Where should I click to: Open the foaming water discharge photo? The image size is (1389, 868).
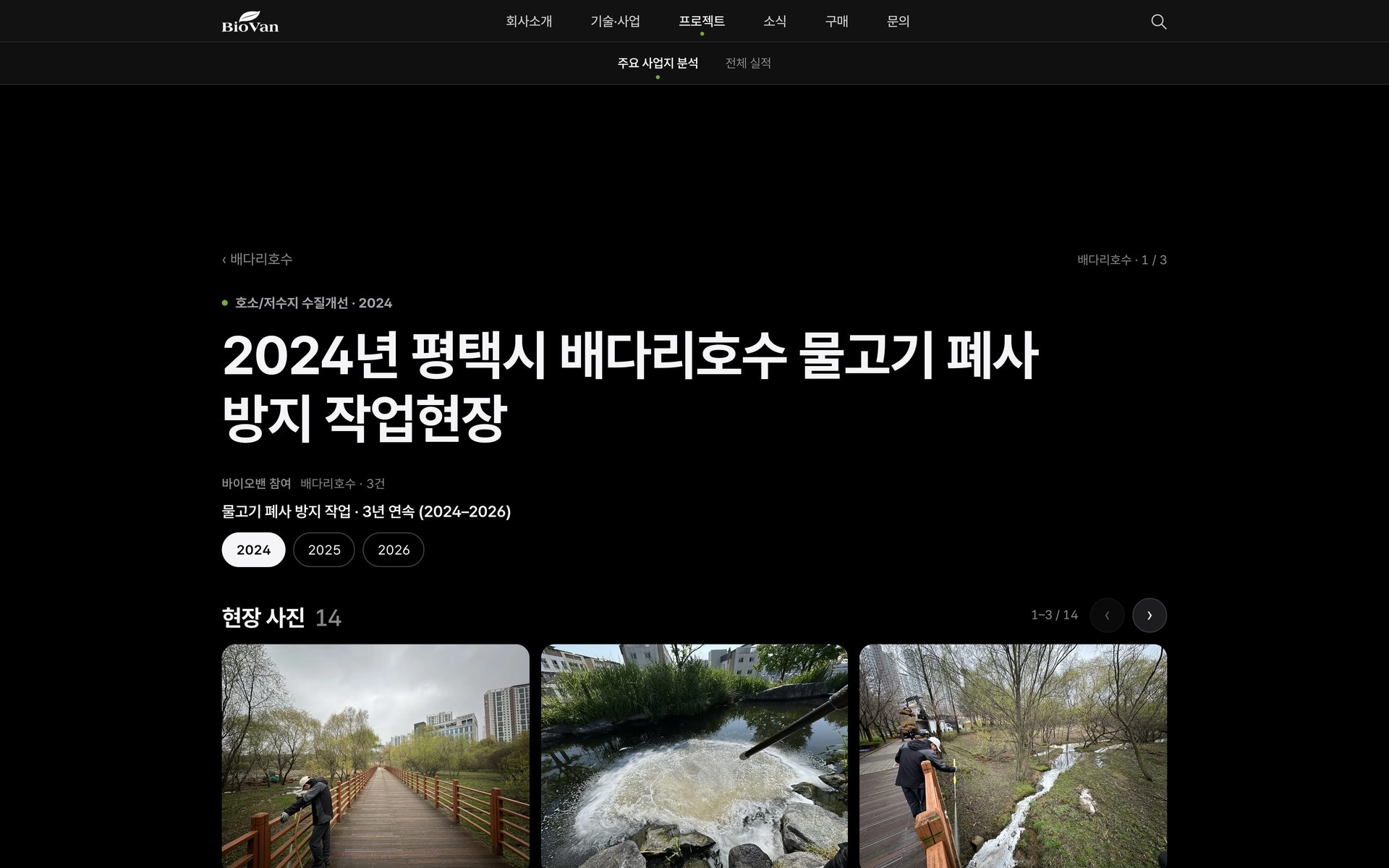694,756
